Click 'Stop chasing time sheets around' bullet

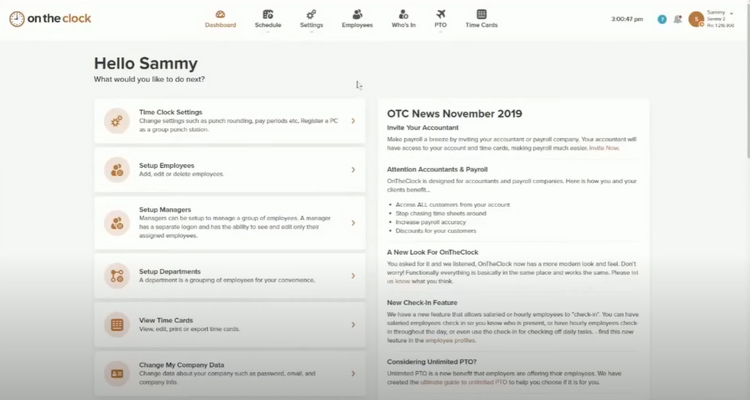[x=441, y=213]
